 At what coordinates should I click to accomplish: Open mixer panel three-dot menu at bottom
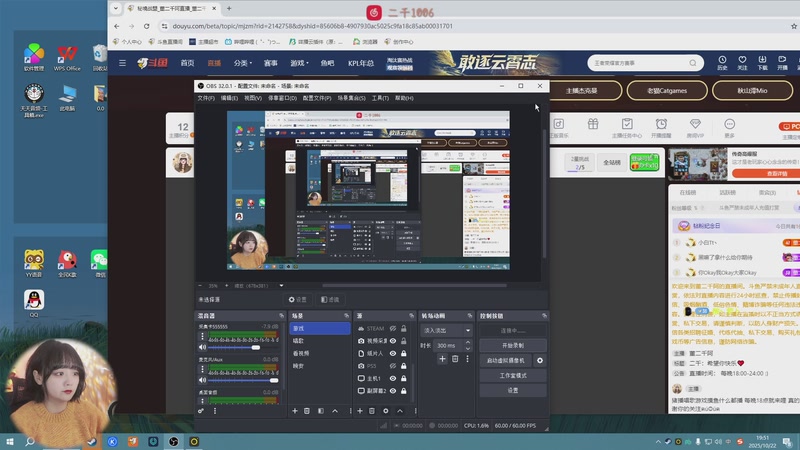coord(215,411)
